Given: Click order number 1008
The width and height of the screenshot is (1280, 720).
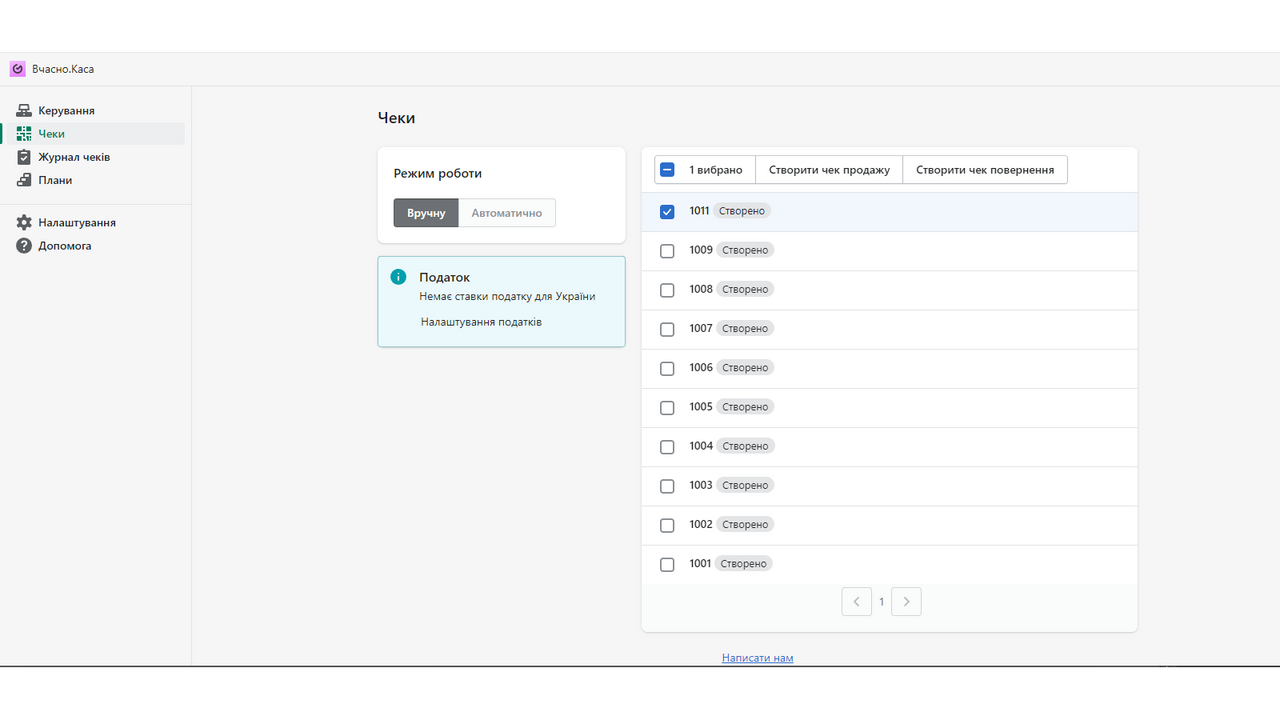Looking at the screenshot, I should tap(700, 289).
